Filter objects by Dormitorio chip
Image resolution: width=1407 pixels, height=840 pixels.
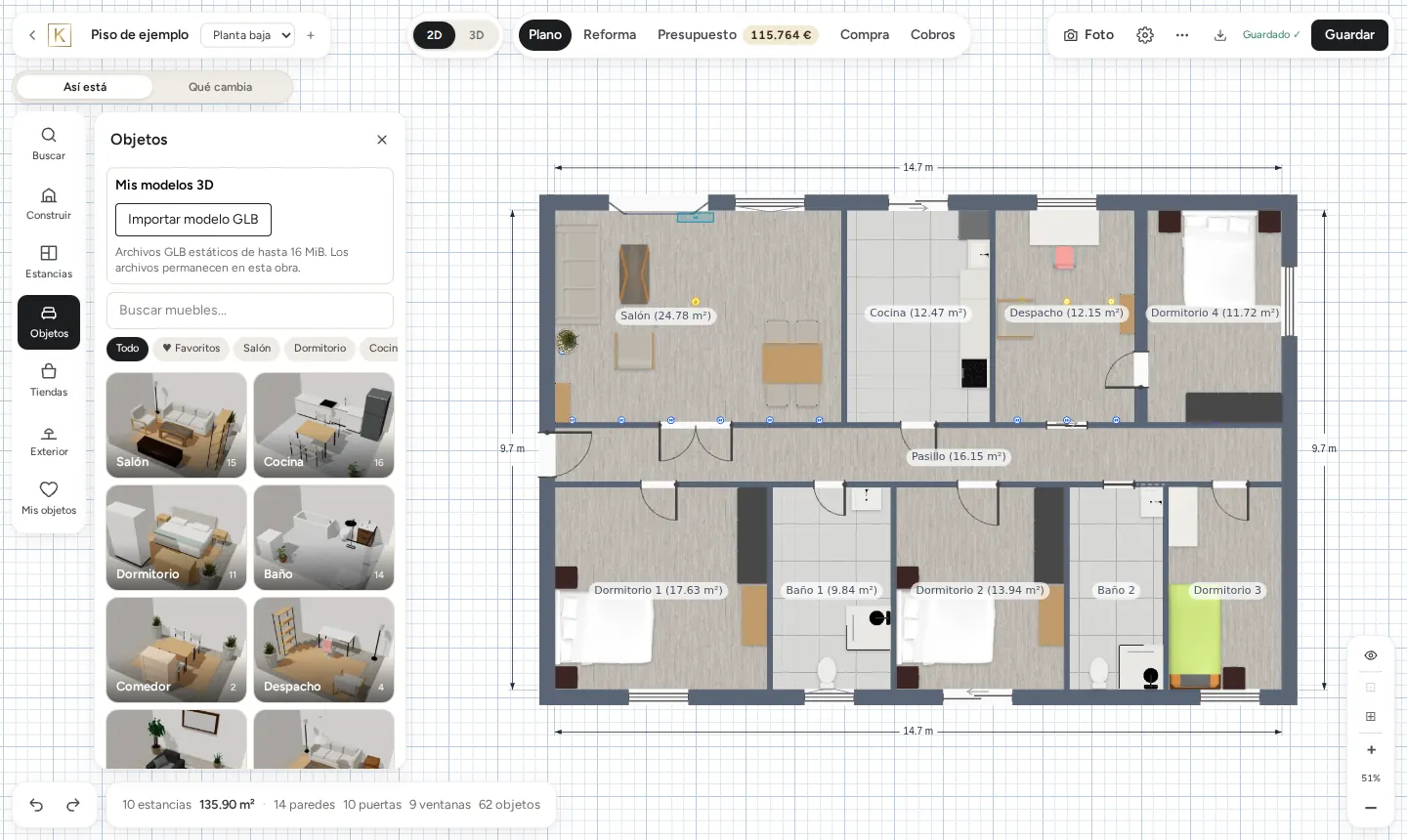[x=320, y=349]
